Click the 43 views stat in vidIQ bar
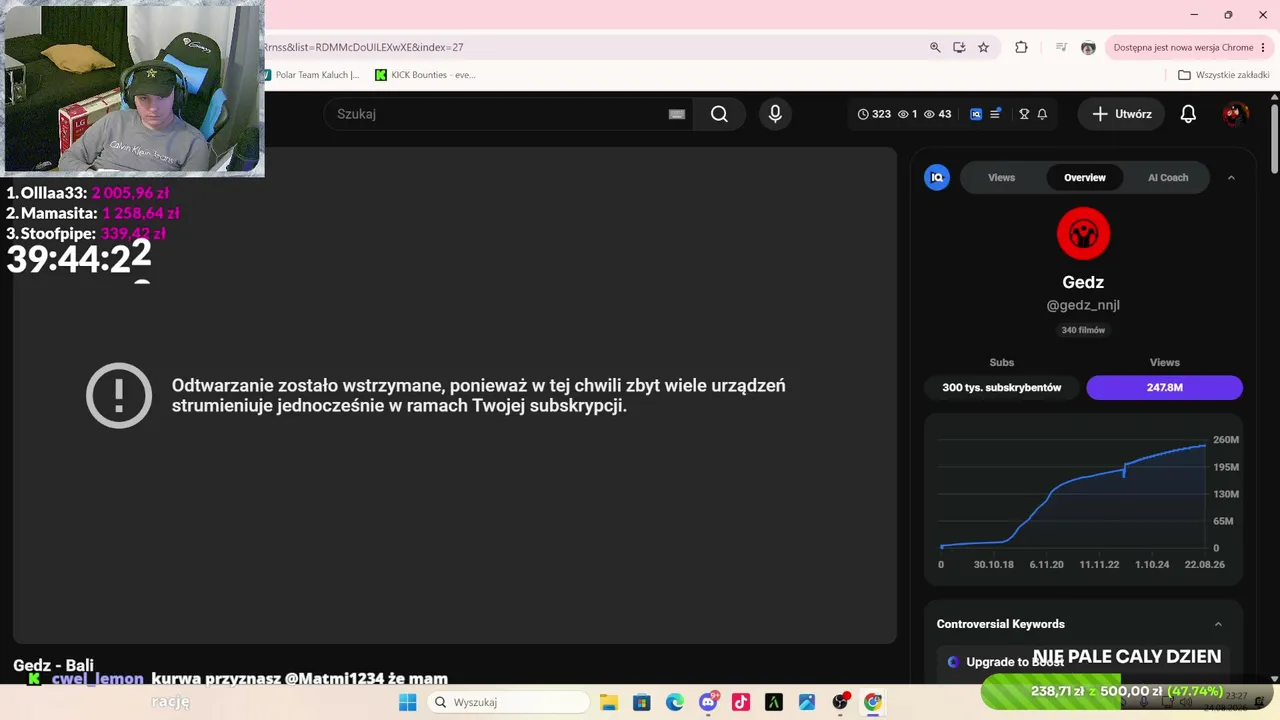Screen dimensions: 1280x720 pos(937,114)
